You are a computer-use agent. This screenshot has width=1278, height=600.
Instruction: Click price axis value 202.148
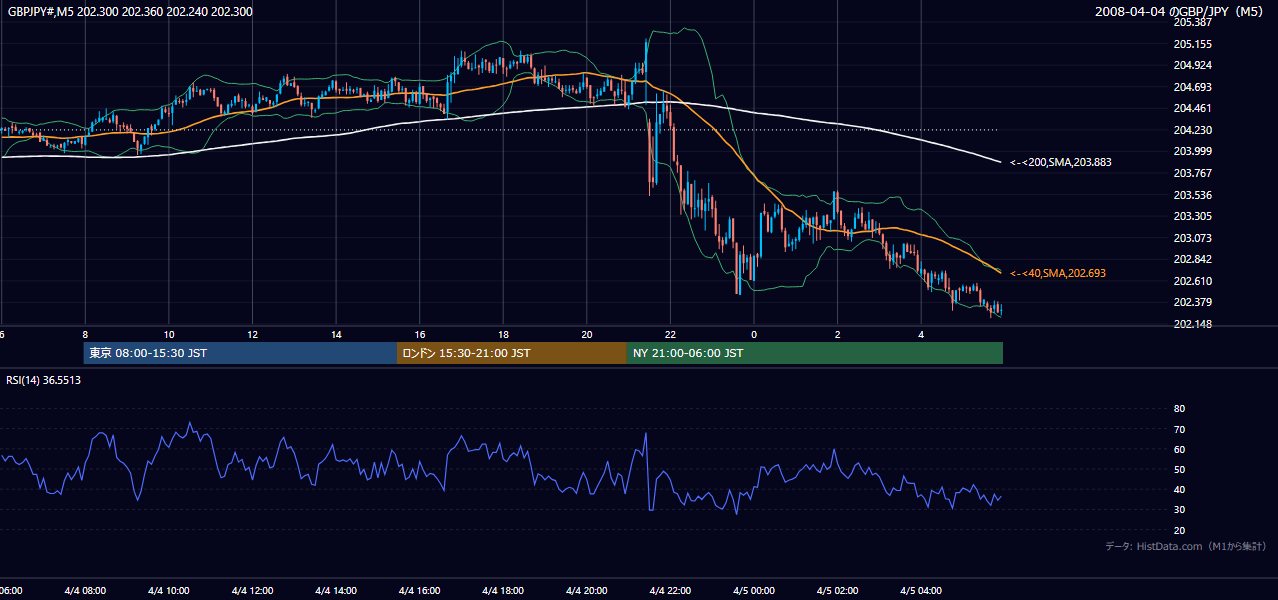(1193, 324)
